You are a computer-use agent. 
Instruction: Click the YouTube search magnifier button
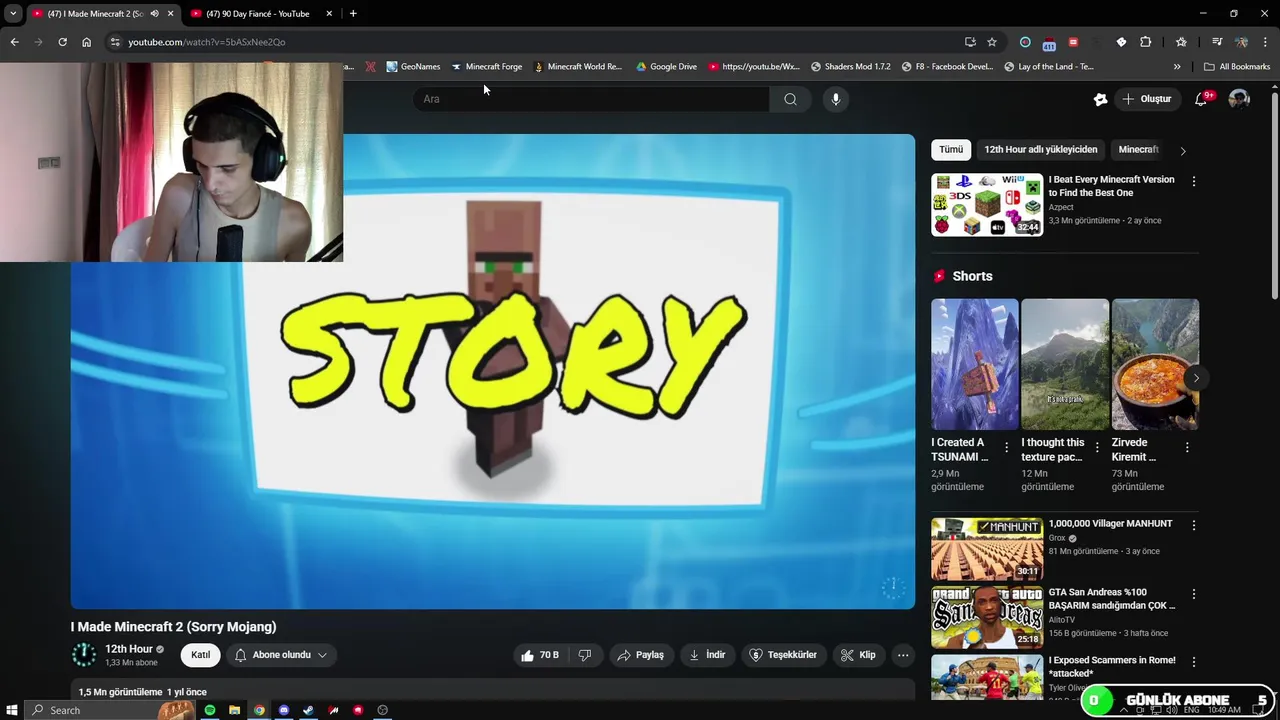(x=790, y=99)
